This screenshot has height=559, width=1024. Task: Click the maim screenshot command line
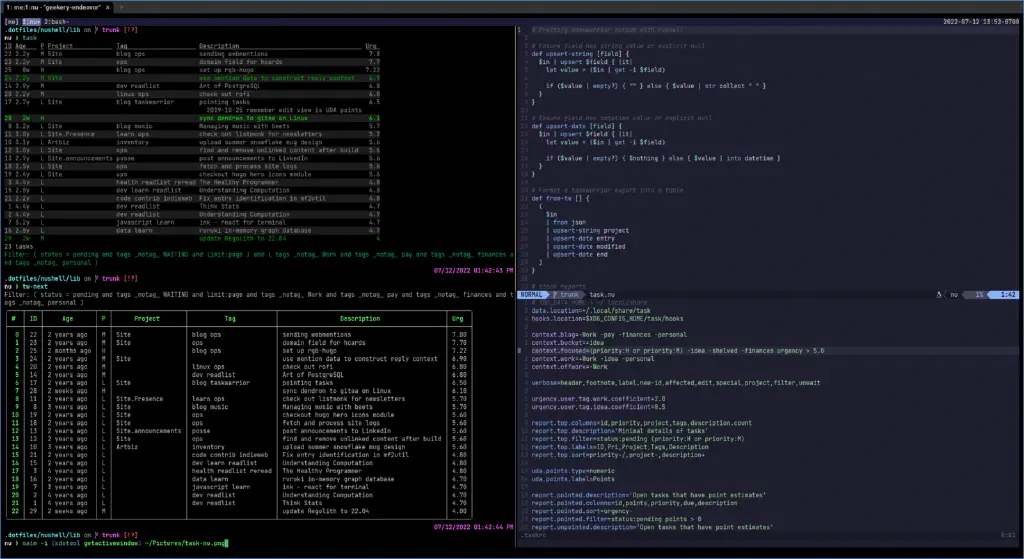(124, 543)
